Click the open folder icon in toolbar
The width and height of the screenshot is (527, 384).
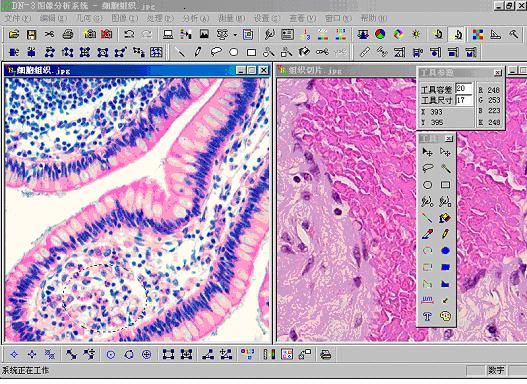click(14, 34)
